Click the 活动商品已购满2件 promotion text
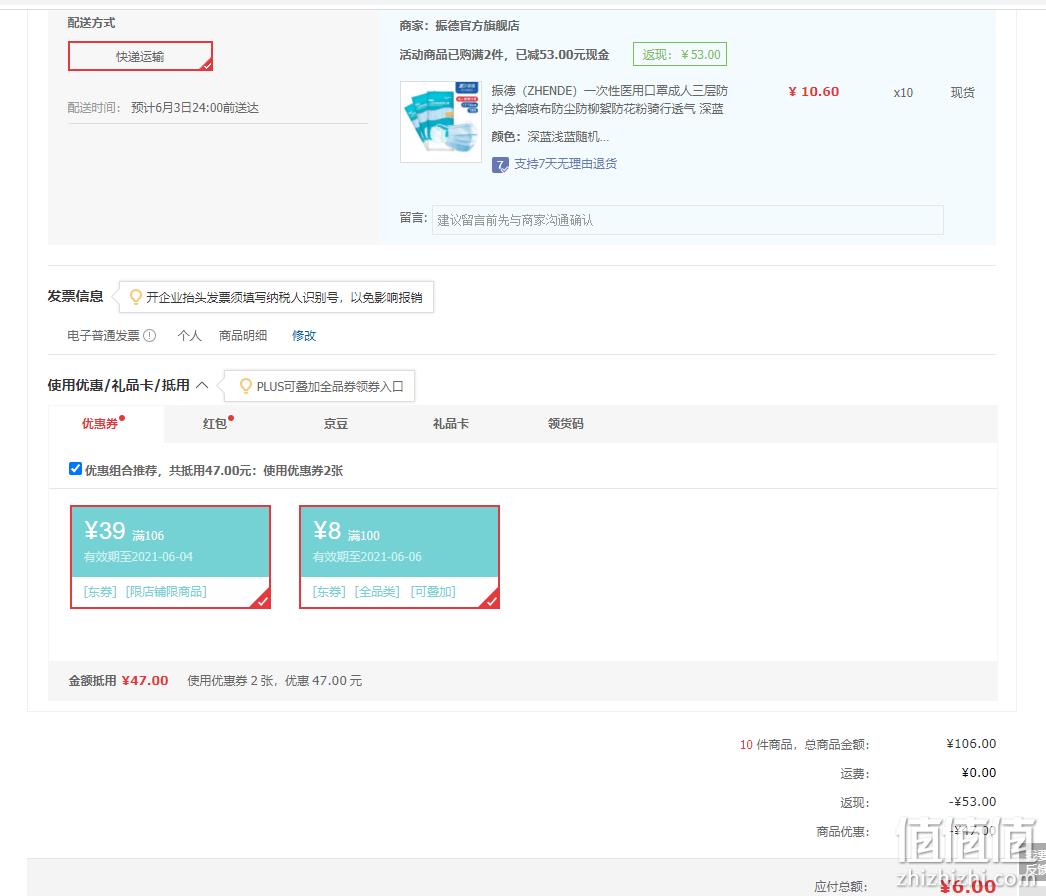The width and height of the screenshot is (1046, 896). tap(504, 55)
